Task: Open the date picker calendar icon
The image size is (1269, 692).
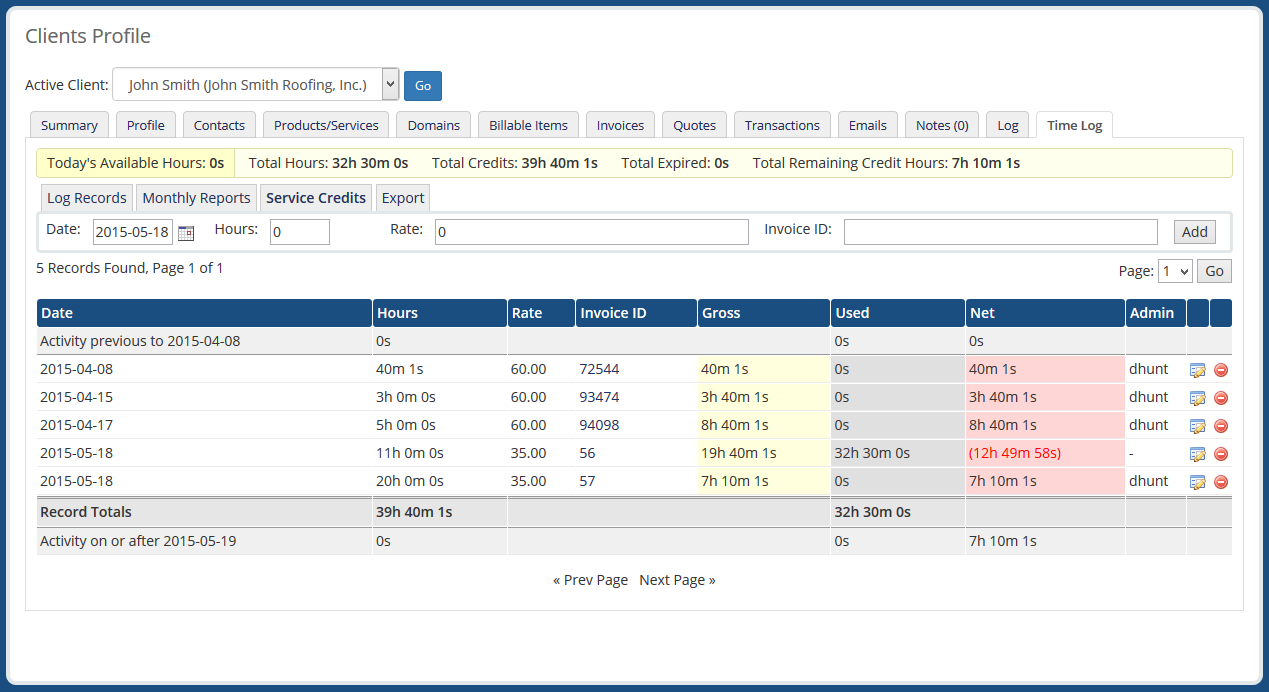Action: (x=186, y=231)
